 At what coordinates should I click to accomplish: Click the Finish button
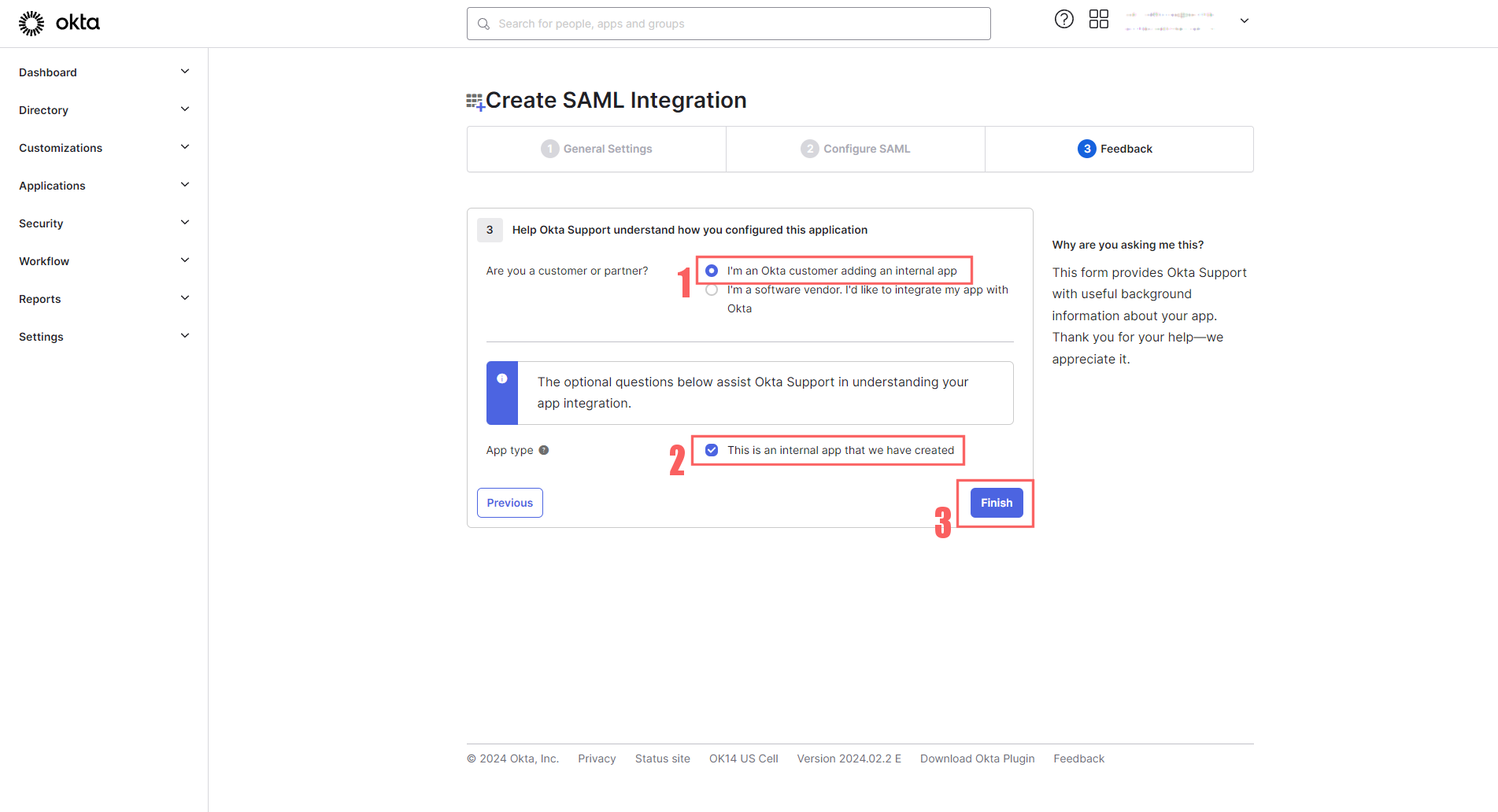[997, 503]
